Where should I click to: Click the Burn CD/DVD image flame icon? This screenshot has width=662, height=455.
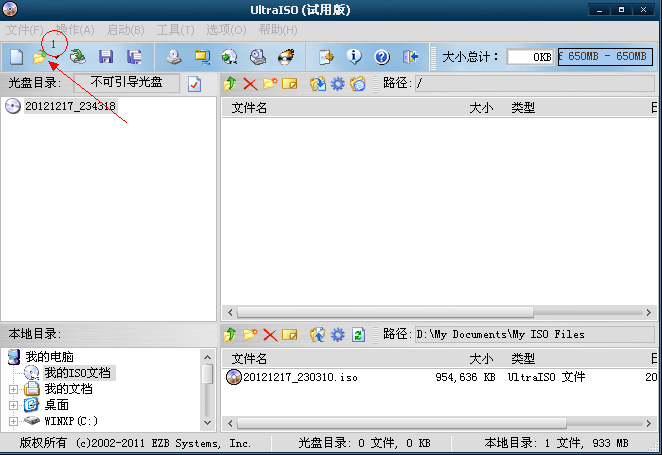pos(286,57)
